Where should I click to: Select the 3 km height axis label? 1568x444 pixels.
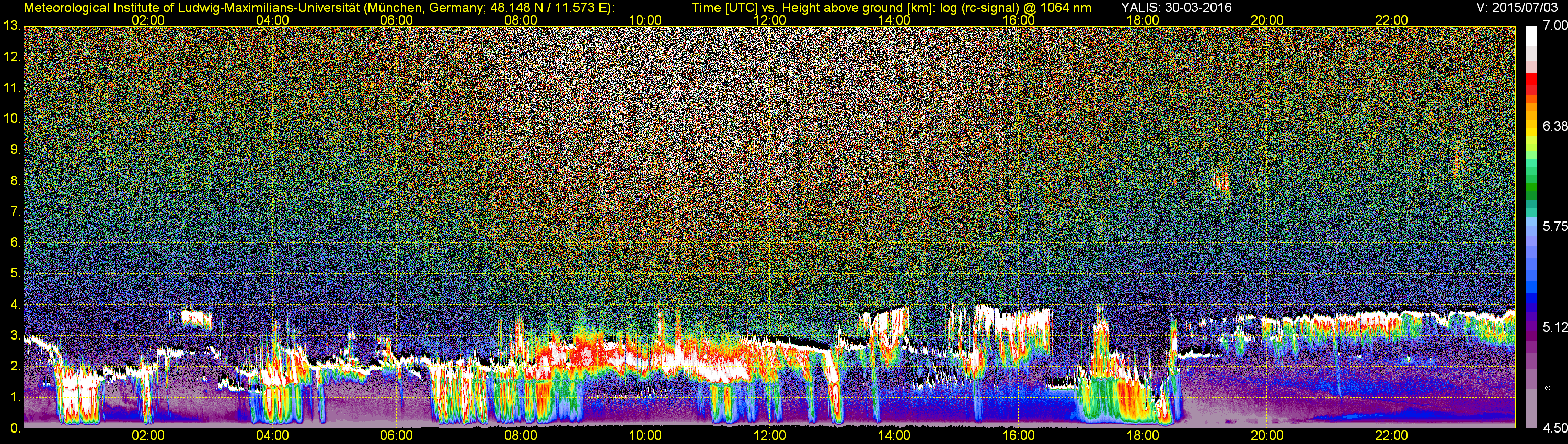coord(15,336)
